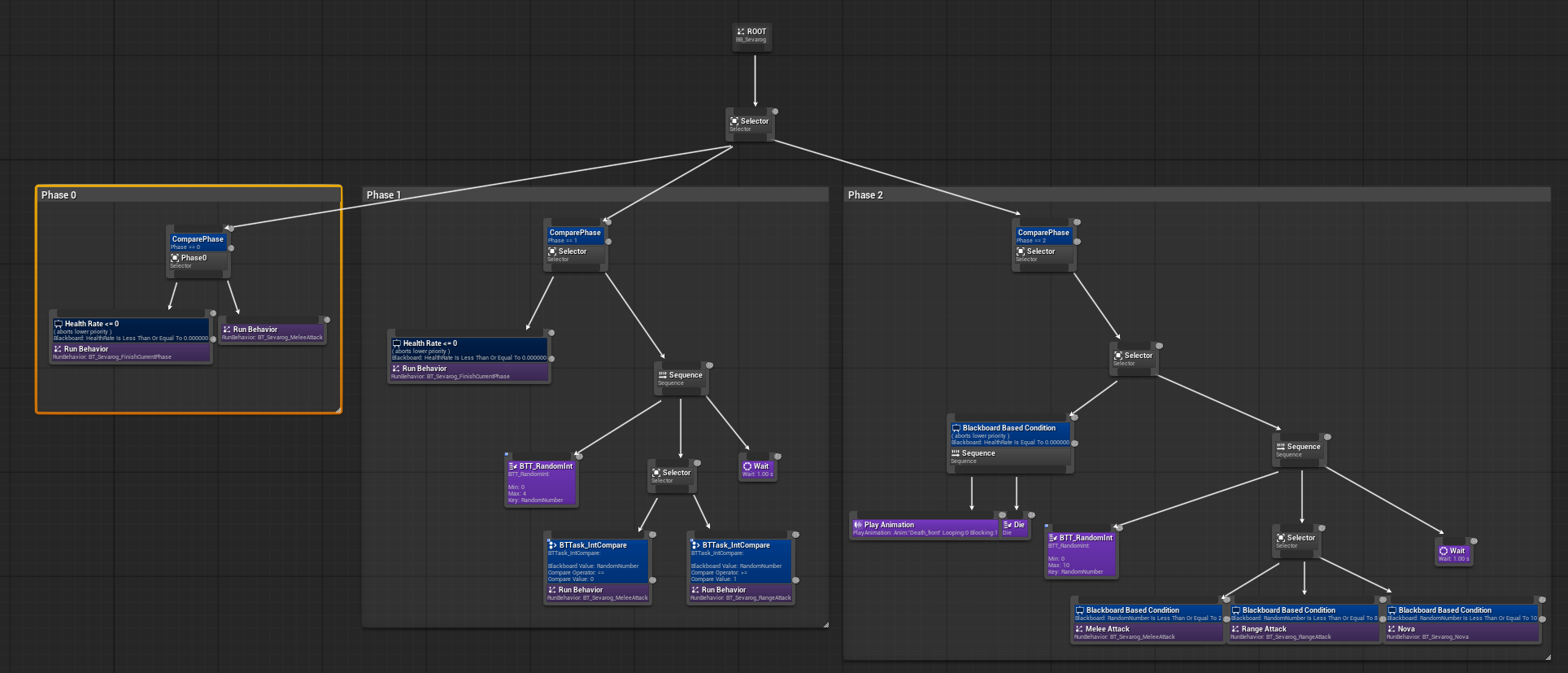The image size is (1568, 673).
Task: Select the ComparePhase decorator with Phase == 2
Action: 1043,236
